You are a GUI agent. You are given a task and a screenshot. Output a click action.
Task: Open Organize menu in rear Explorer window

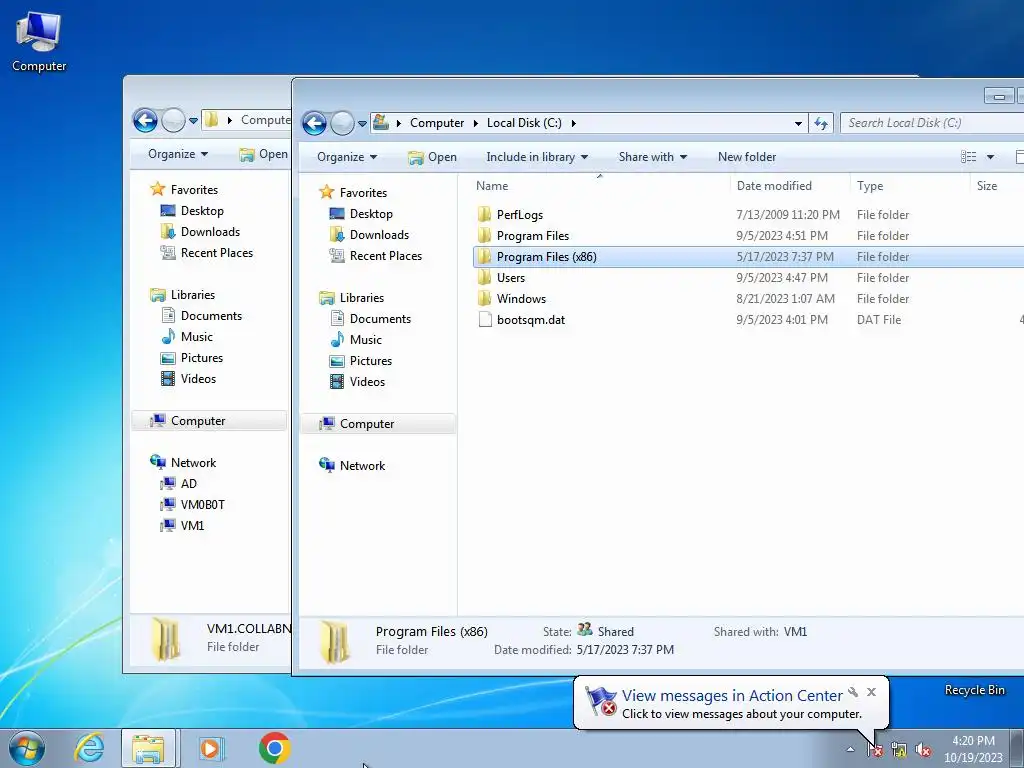pyautogui.click(x=178, y=154)
